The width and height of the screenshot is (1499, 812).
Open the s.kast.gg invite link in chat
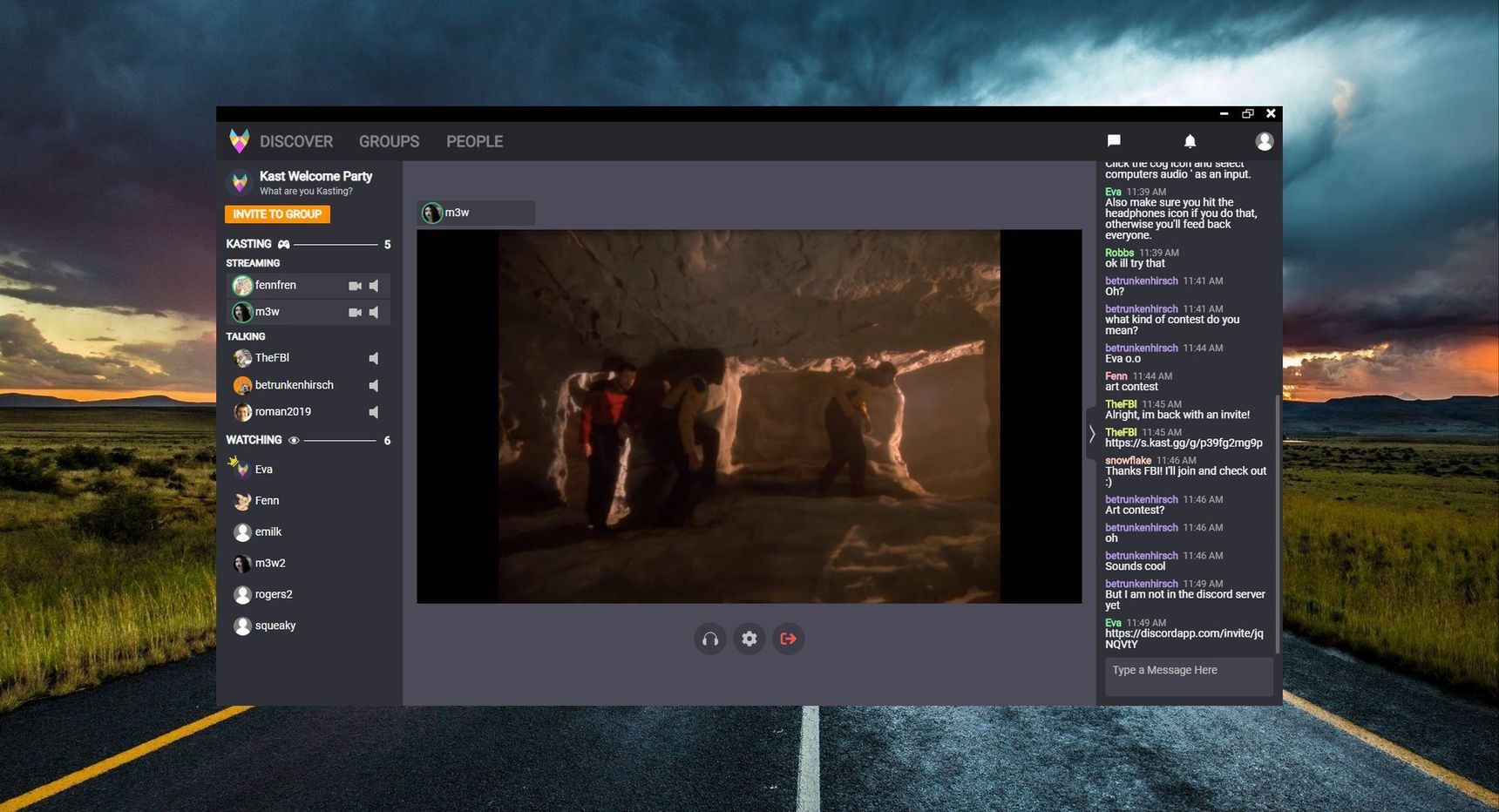pos(1184,443)
